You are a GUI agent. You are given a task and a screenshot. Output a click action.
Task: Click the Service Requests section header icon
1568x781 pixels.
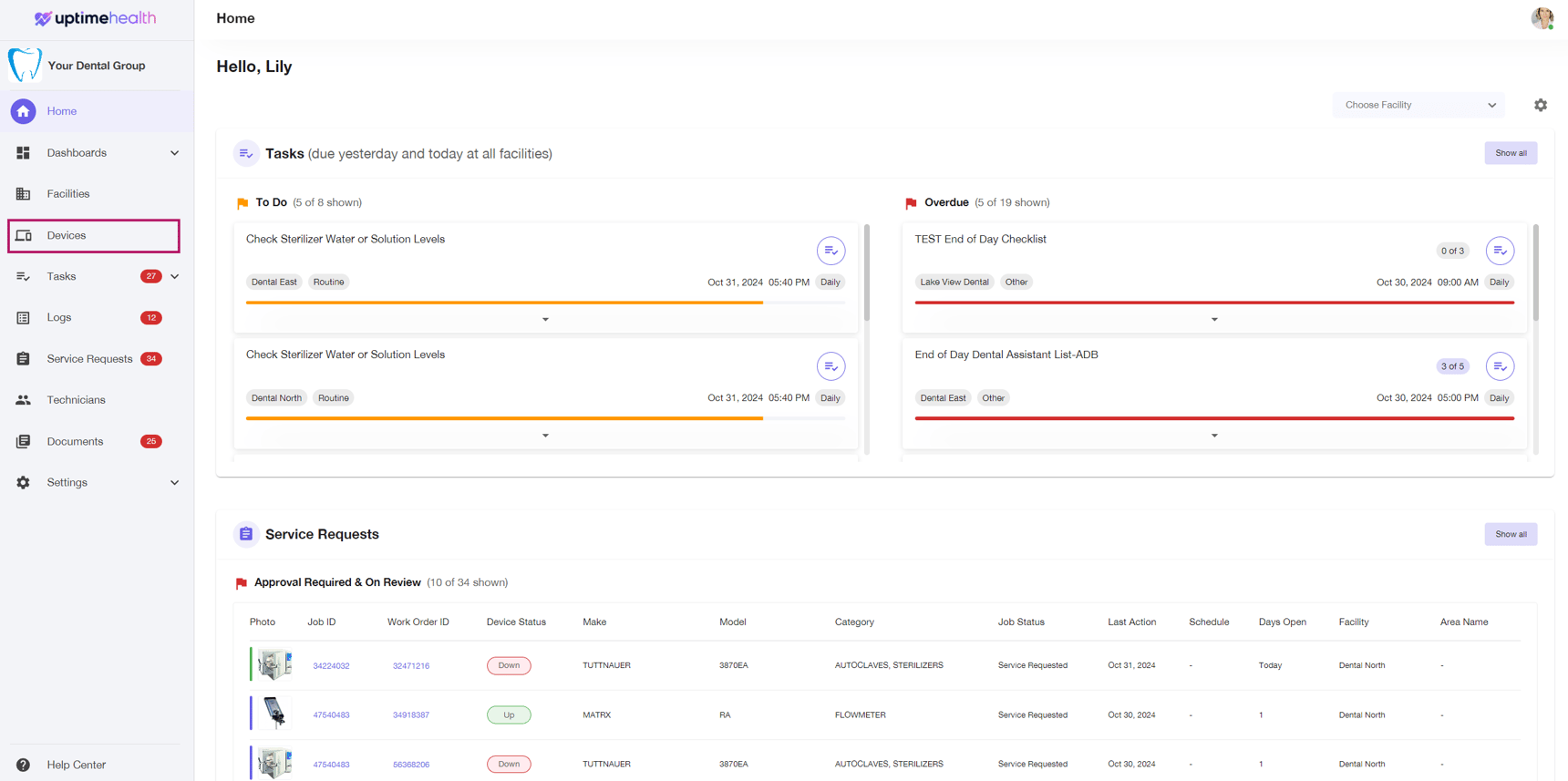[x=246, y=534]
